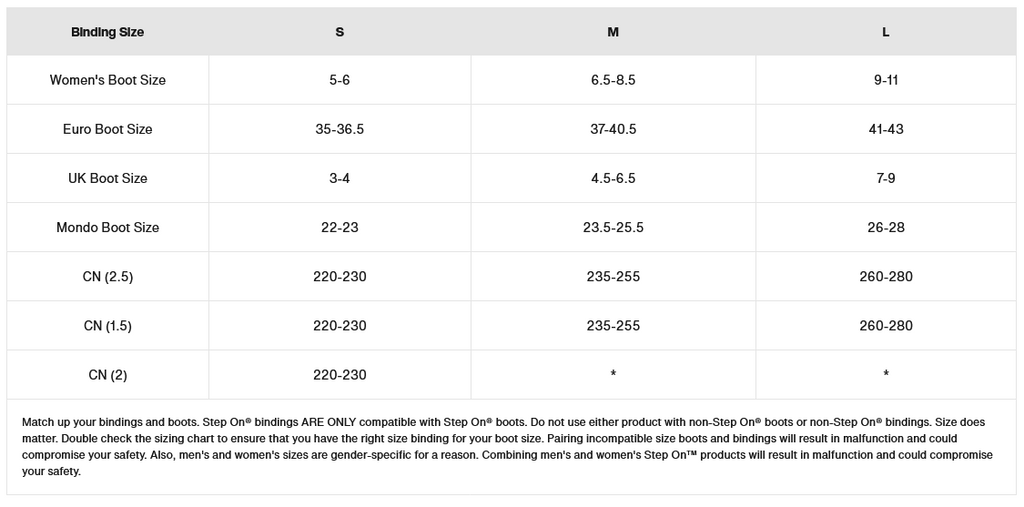
Task: Select the S size column header
Action: 340,32
